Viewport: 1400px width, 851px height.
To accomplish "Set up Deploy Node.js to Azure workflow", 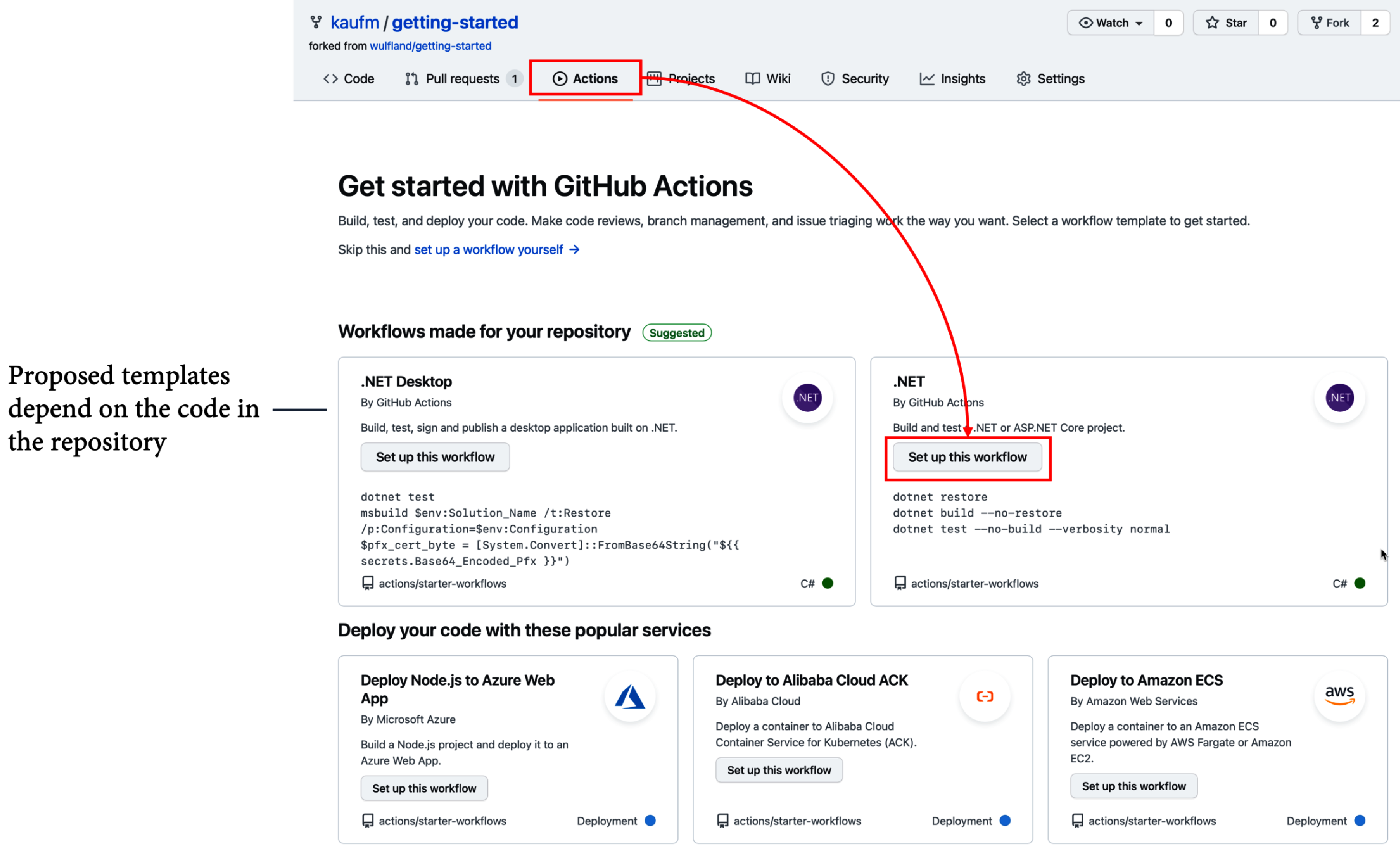I will click(x=424, y=788).
